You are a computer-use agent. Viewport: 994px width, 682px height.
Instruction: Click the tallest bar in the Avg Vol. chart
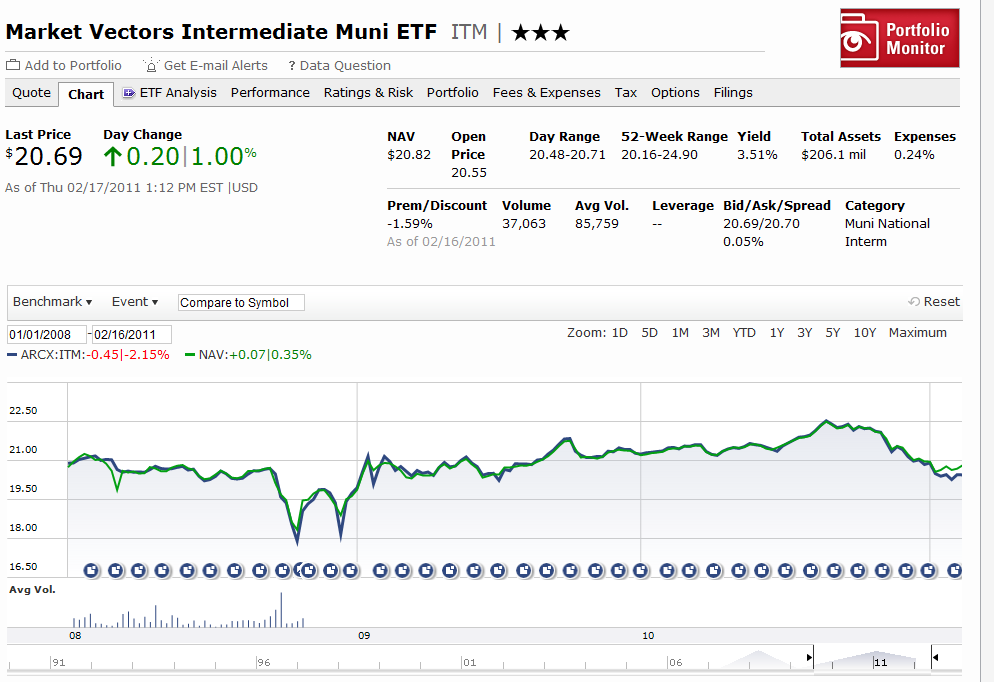click(x=281, y=610)
